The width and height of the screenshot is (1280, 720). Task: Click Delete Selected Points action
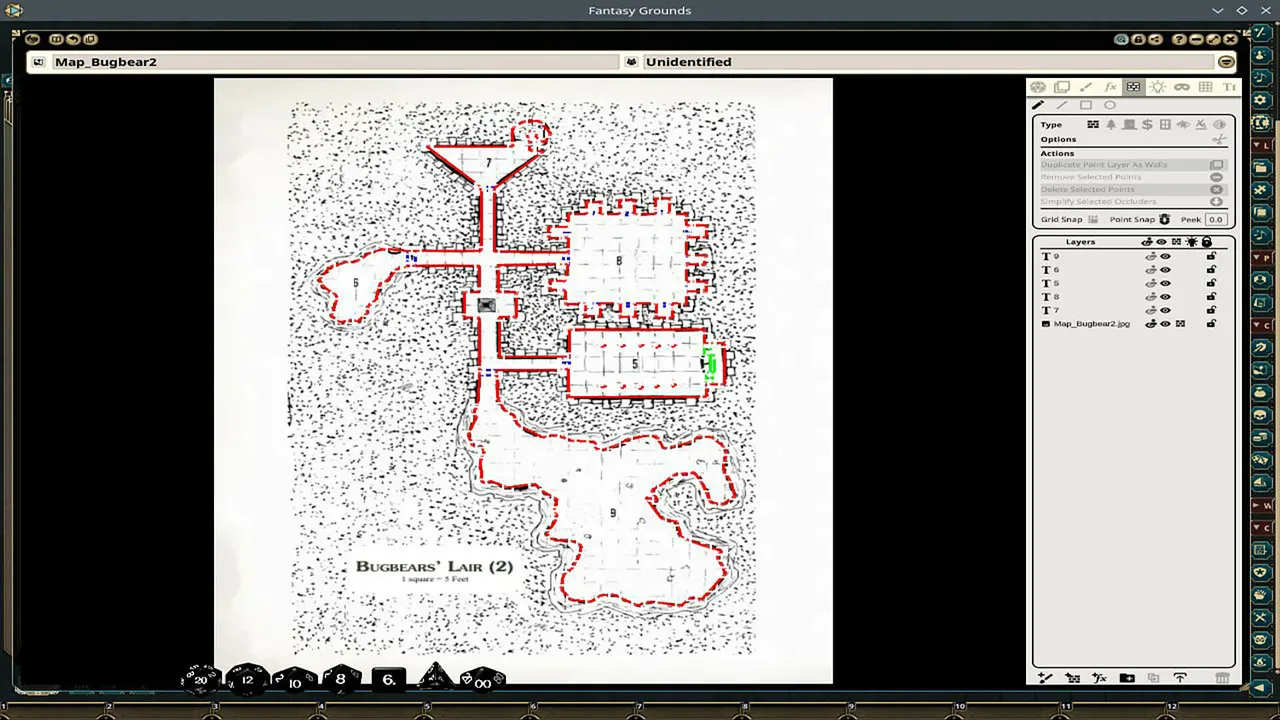[1132, 189]
